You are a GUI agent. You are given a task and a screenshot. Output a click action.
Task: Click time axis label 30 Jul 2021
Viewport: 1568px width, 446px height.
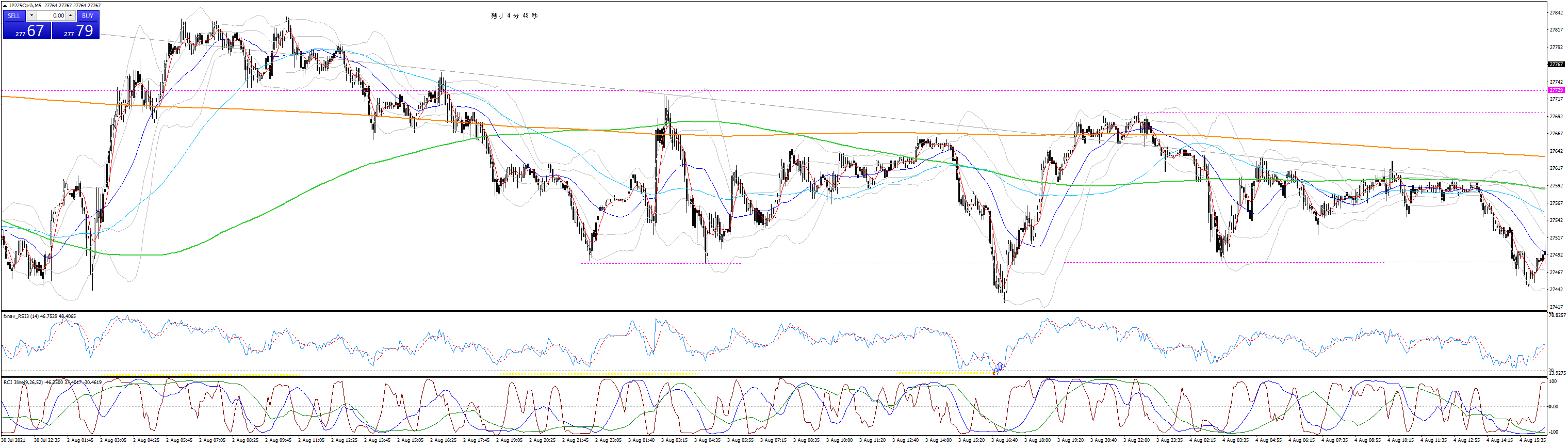click(x=13, y=440)
